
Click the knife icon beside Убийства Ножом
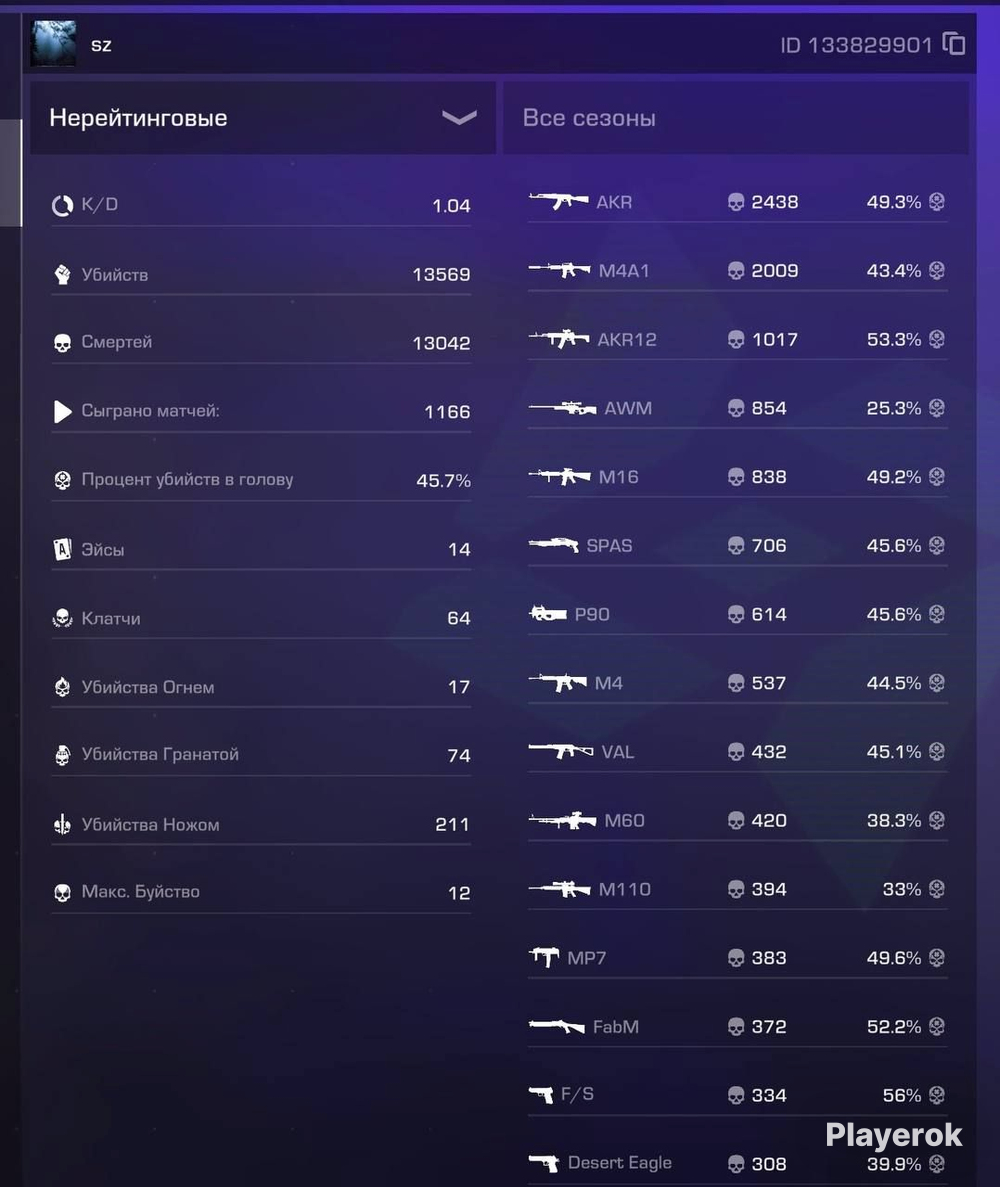62,824
